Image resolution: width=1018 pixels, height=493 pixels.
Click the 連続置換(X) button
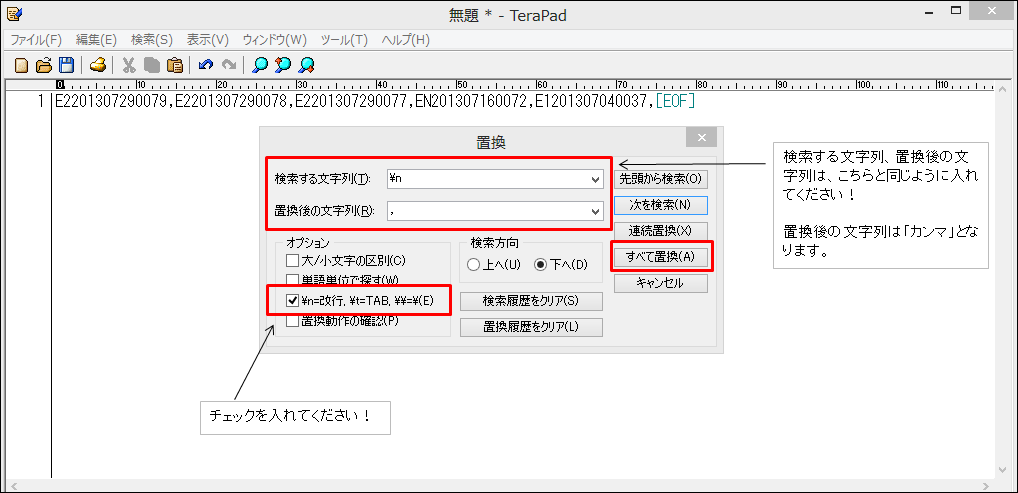pyautogui.click(x=660, y=231)
